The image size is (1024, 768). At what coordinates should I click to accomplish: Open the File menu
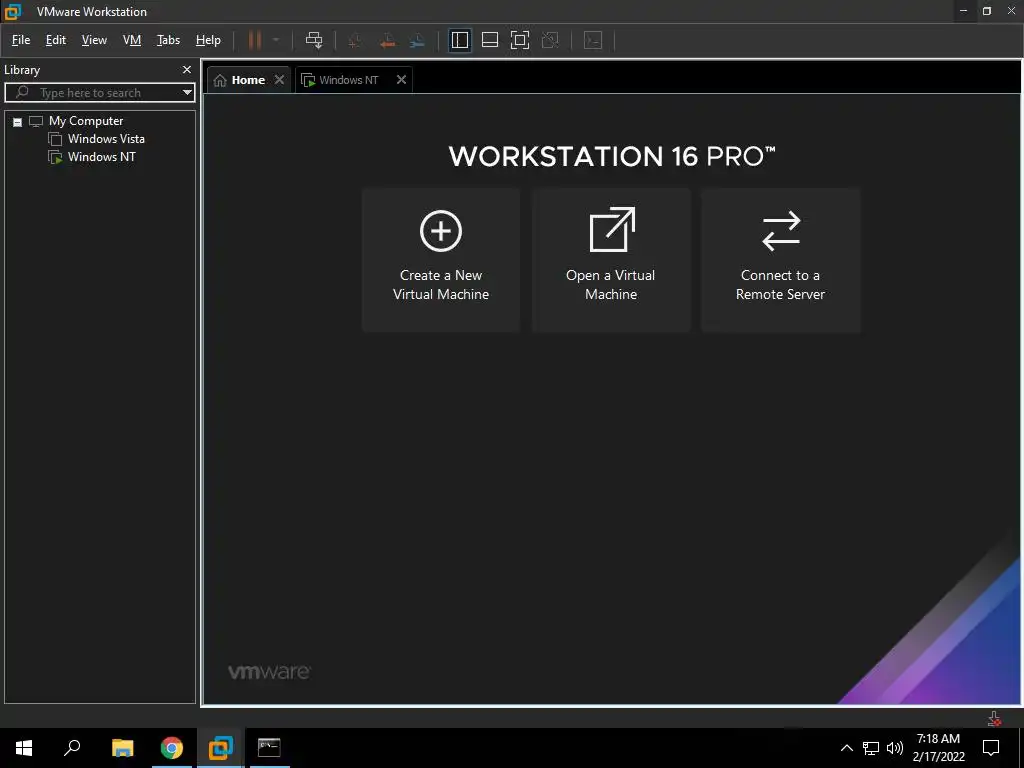click(21, 40)
